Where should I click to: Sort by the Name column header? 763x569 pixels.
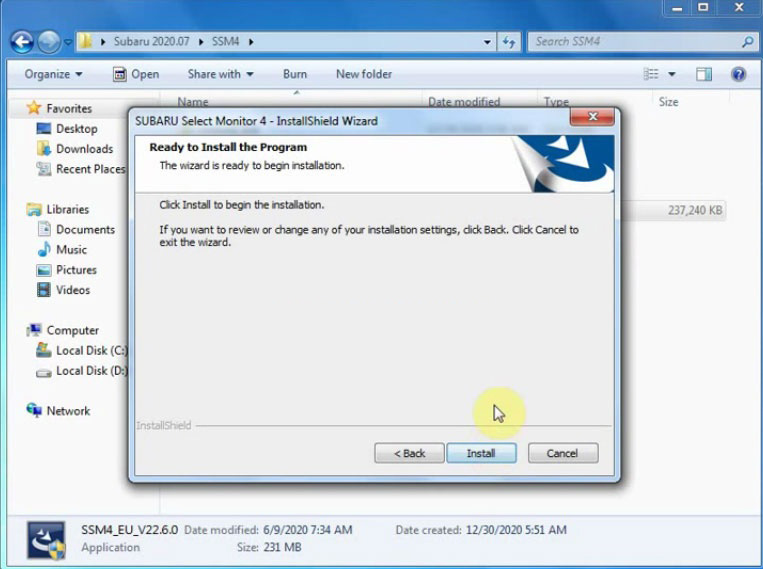pyautogui.click(x=193, y=102)
